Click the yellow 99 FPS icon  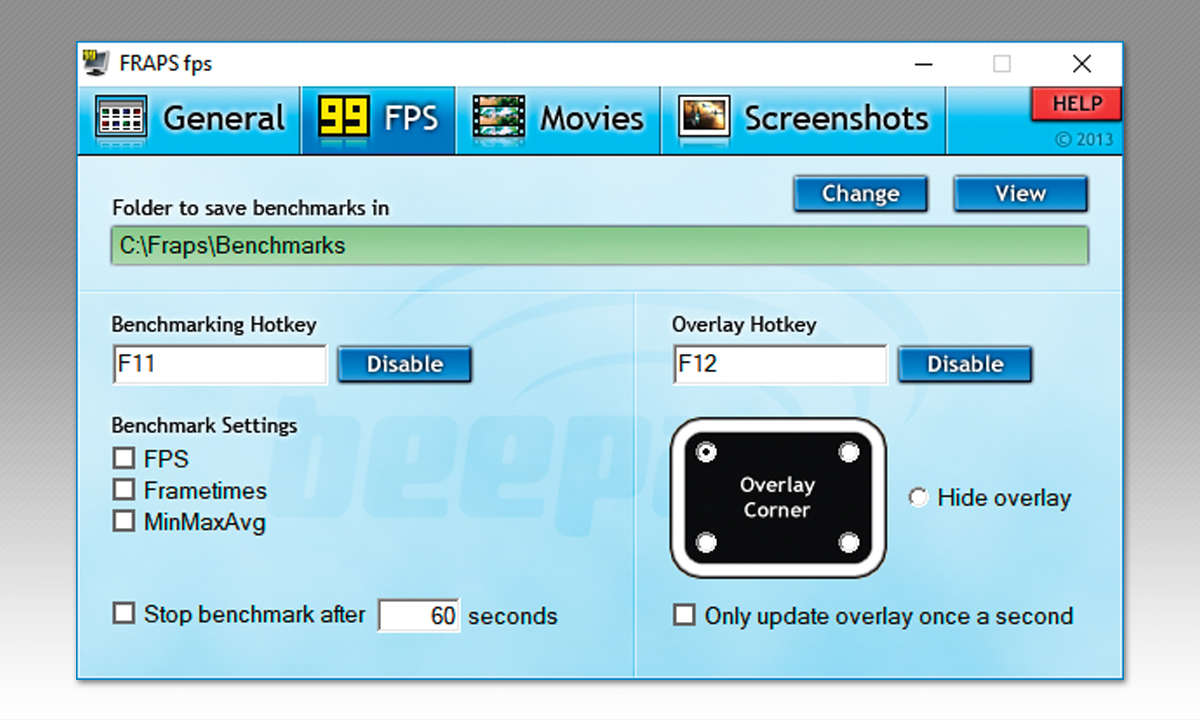pyautogui.click(x=344, y=117)
